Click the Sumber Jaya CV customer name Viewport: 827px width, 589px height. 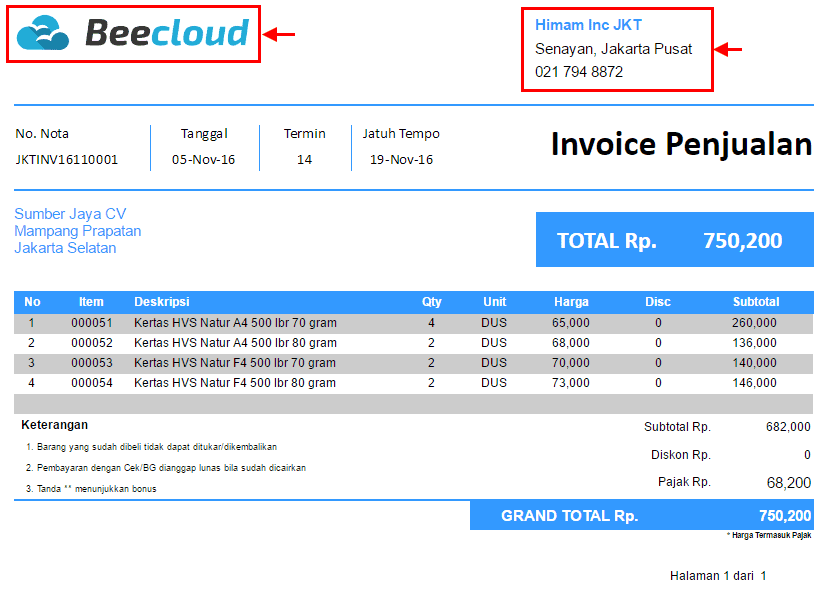70,214
